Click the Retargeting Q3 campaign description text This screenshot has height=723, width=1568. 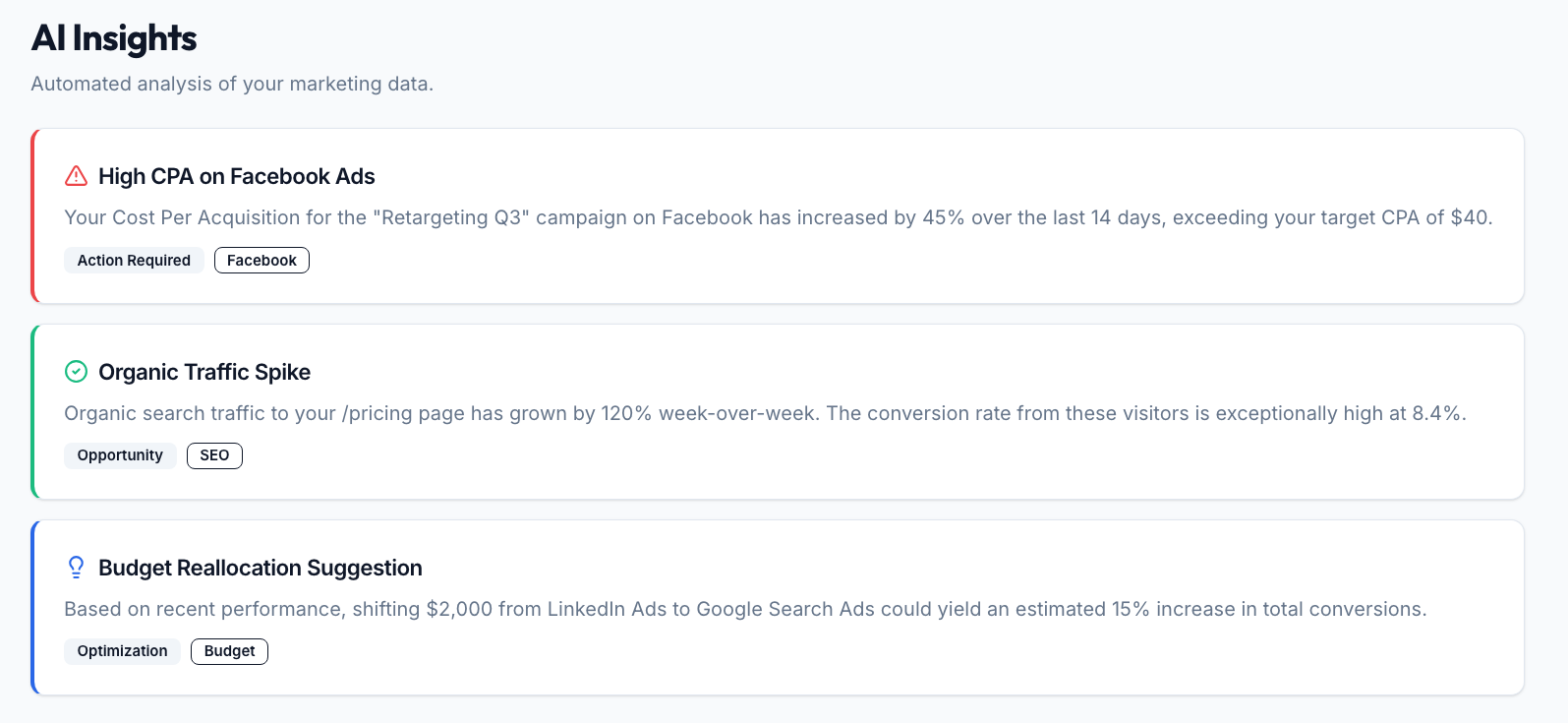pos(778,217)
